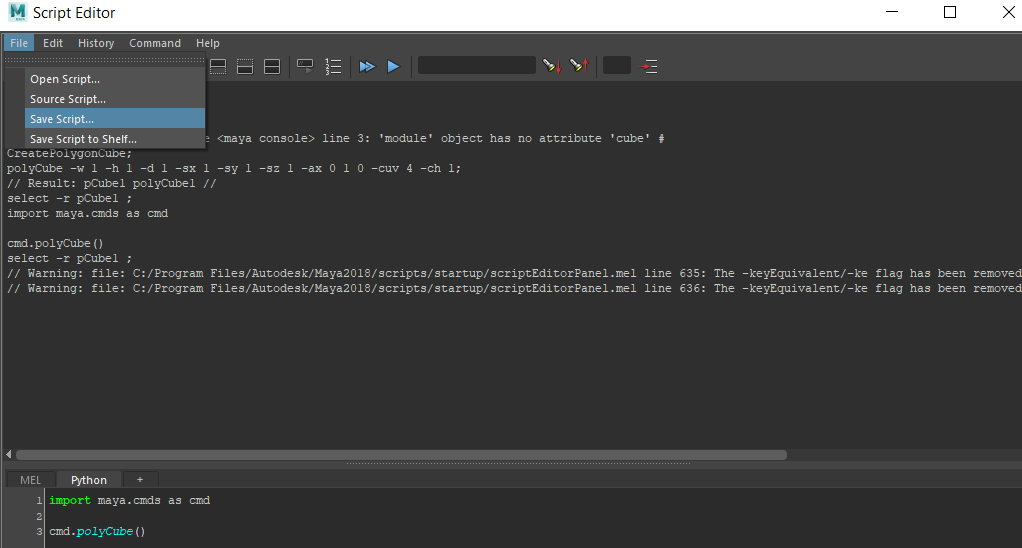Click the Go To Line icon
Viewport: 1022px width, 548px height.
point(648,66)
